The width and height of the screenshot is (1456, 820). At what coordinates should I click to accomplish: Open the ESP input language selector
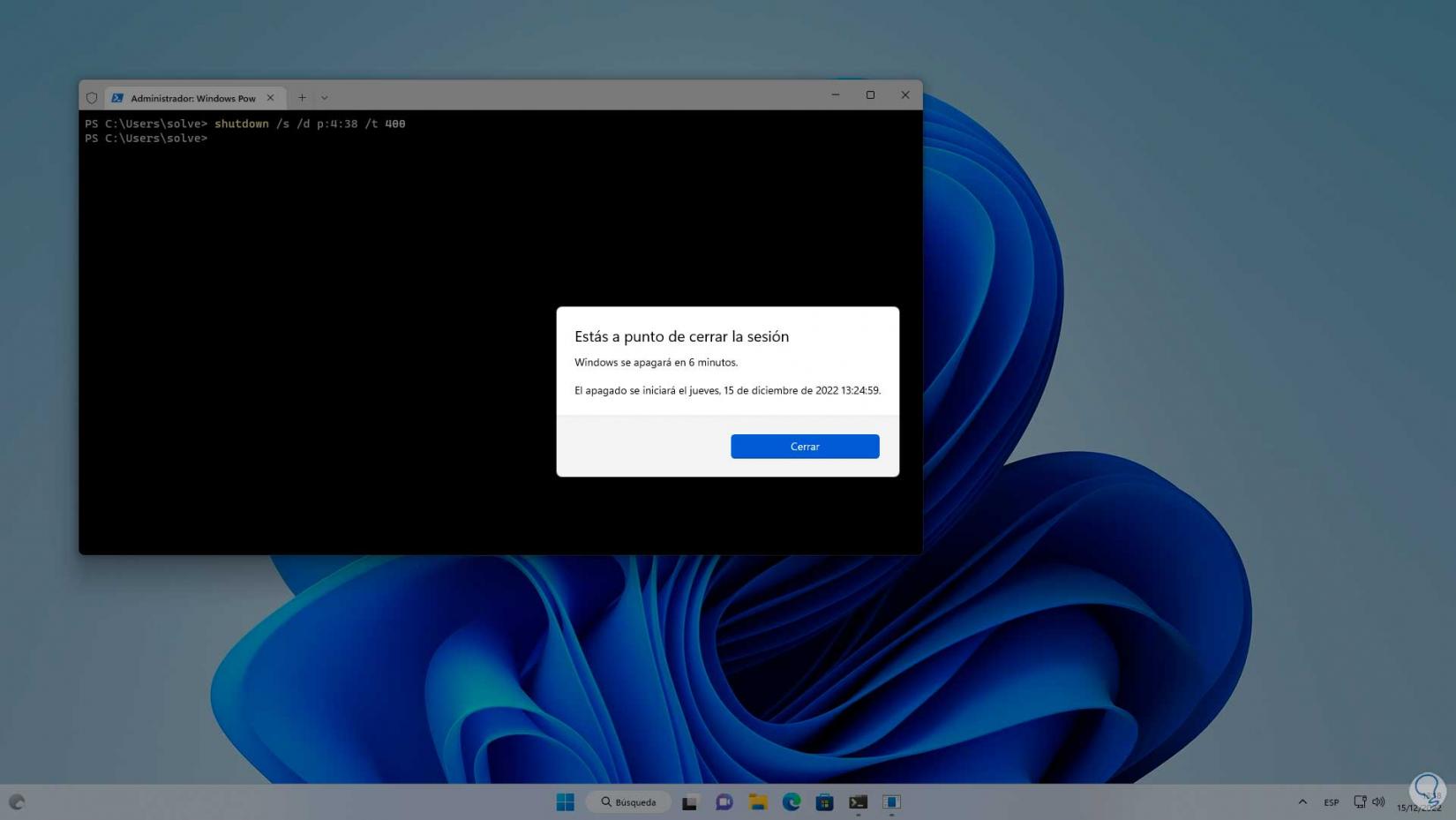pyautogui.click(x=1331, y=801)
